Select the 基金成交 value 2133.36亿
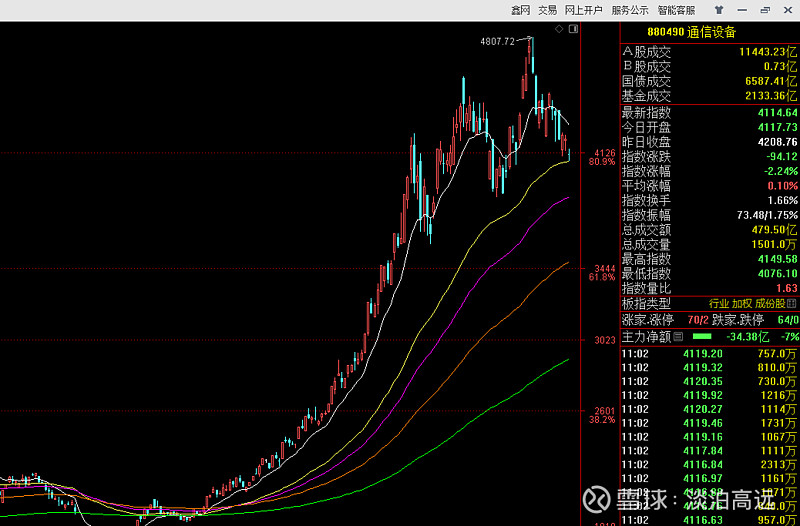Screen dimensions: 800x526 click(x=770, y=95)
